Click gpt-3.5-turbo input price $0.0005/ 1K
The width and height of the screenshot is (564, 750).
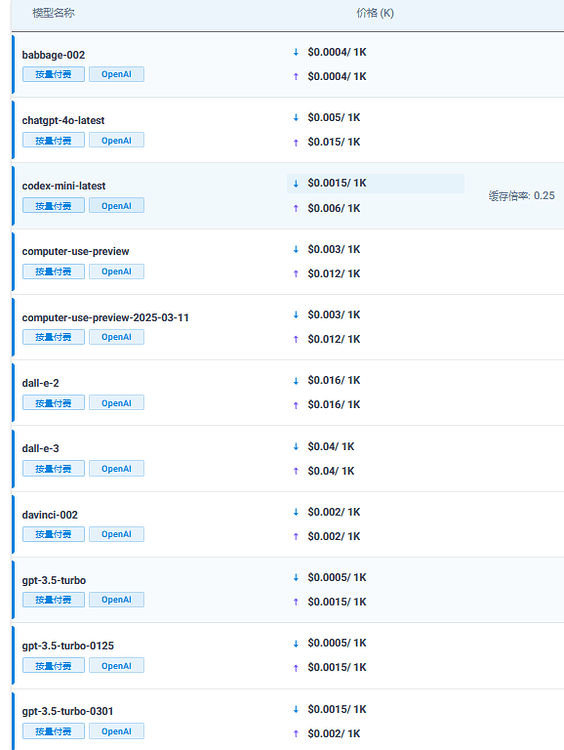(x=337, y=578)
